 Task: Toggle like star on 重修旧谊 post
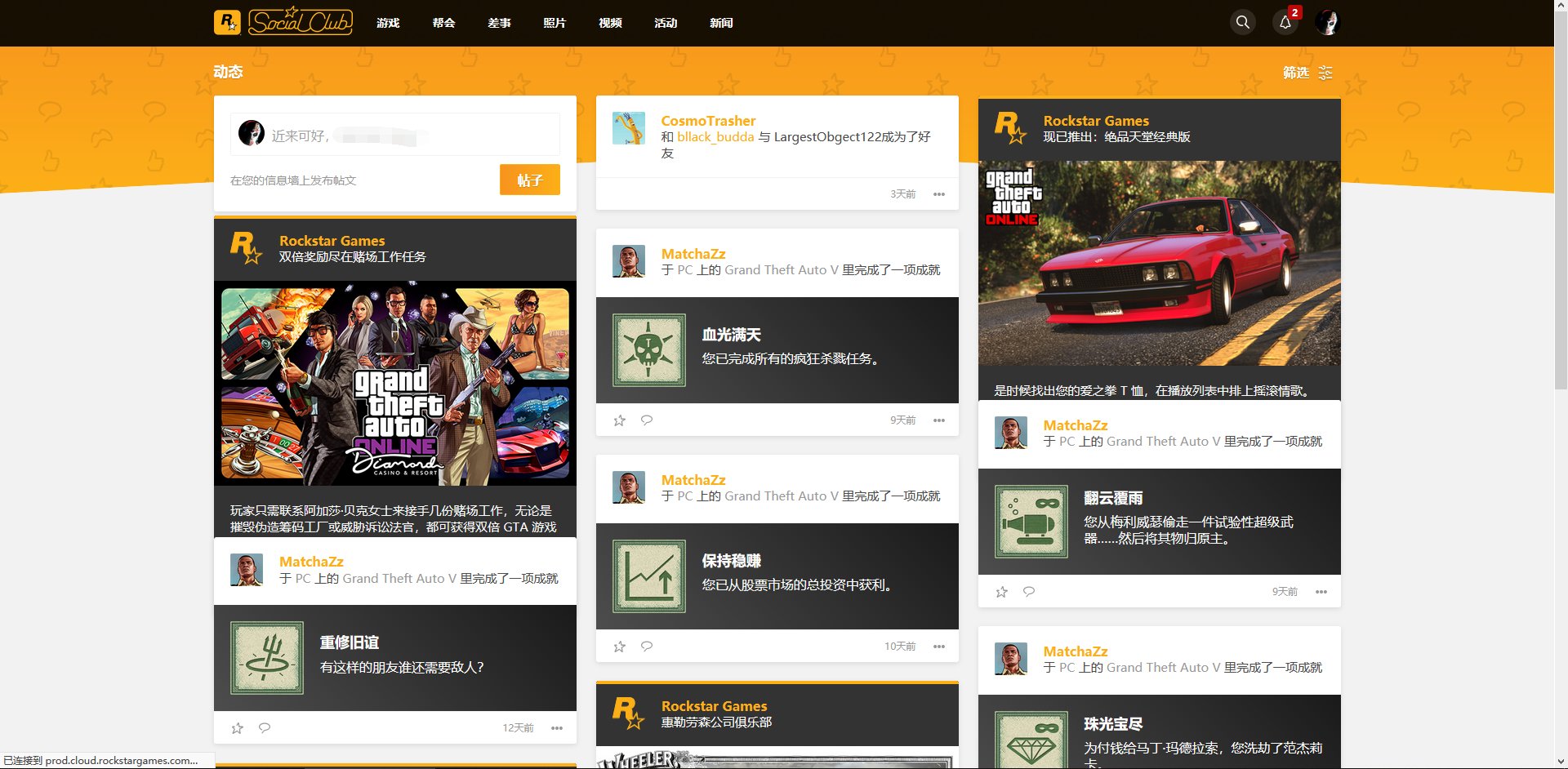click(x=237, y=727)
